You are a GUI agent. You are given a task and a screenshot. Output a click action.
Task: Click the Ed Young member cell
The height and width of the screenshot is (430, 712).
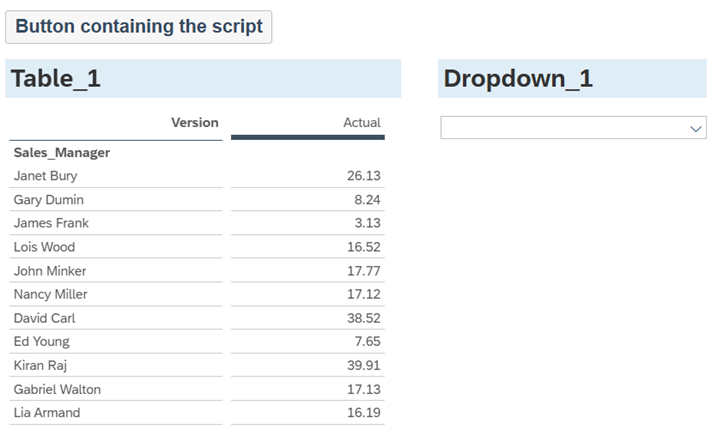click(x=41, y=342)
